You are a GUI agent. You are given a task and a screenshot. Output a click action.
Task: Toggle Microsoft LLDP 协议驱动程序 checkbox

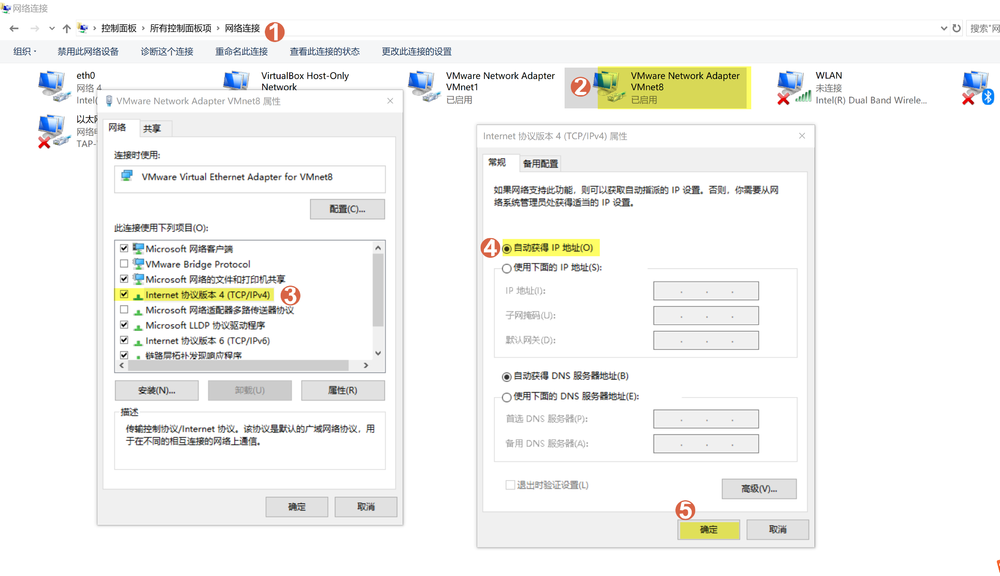[124, 325]
